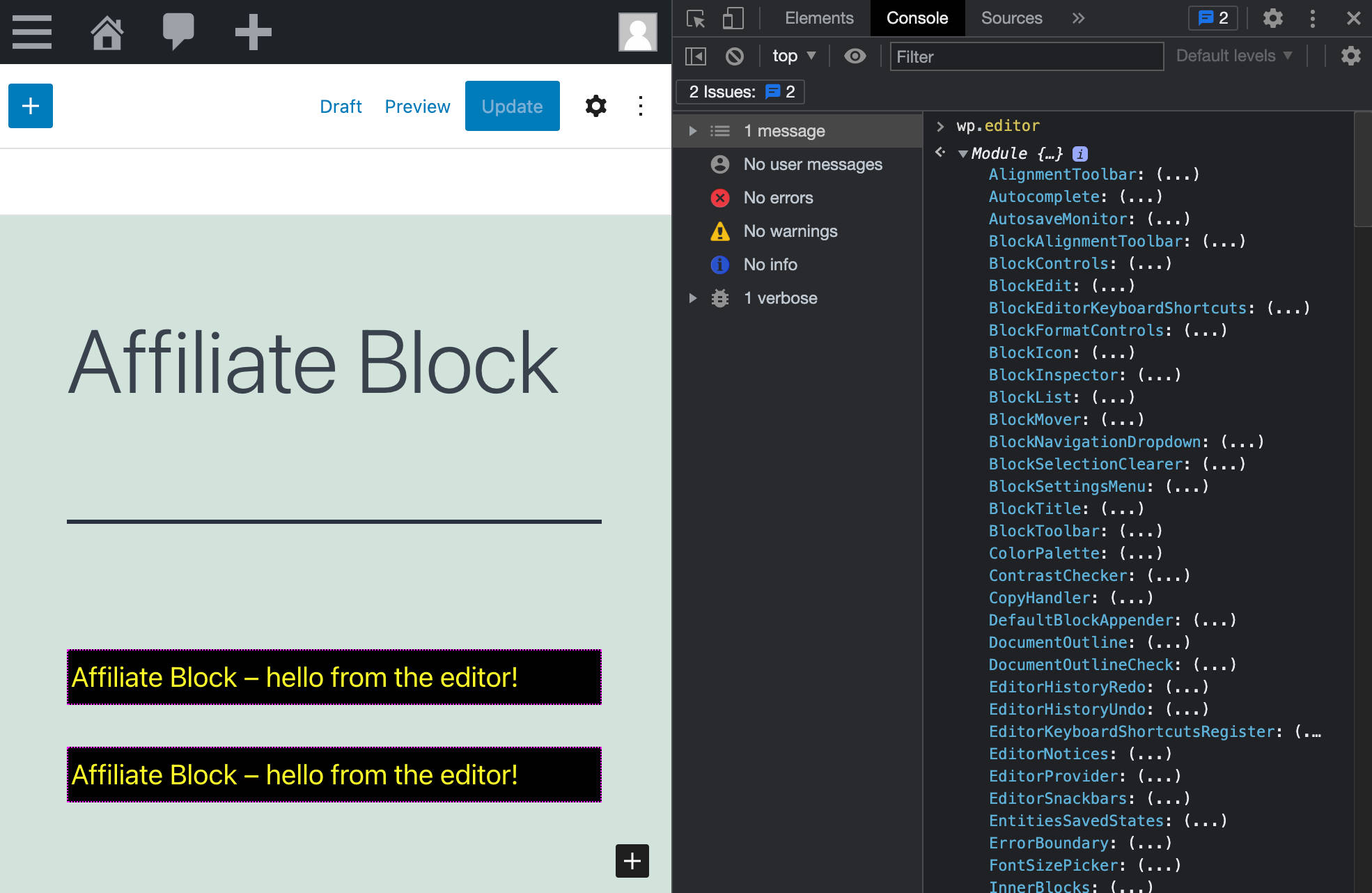Screen dimensions: 1372x893
Task: Click the Update button
Action: (x=512, y=106)
